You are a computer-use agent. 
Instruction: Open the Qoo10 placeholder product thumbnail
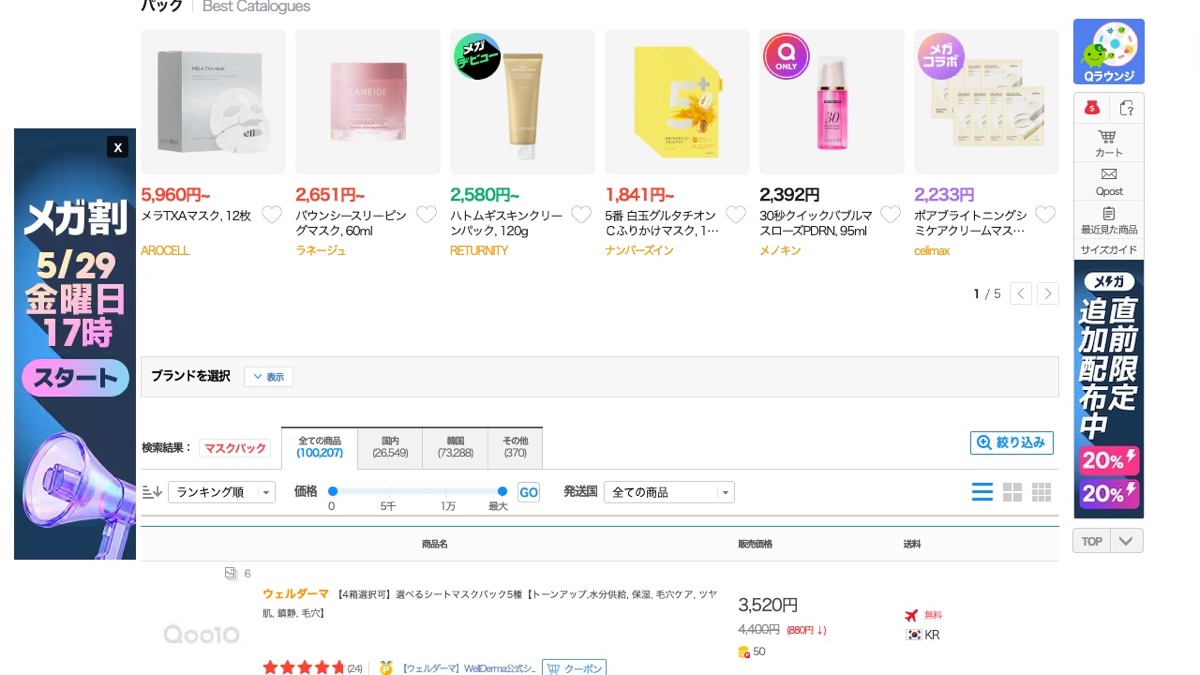coord(202,635)
